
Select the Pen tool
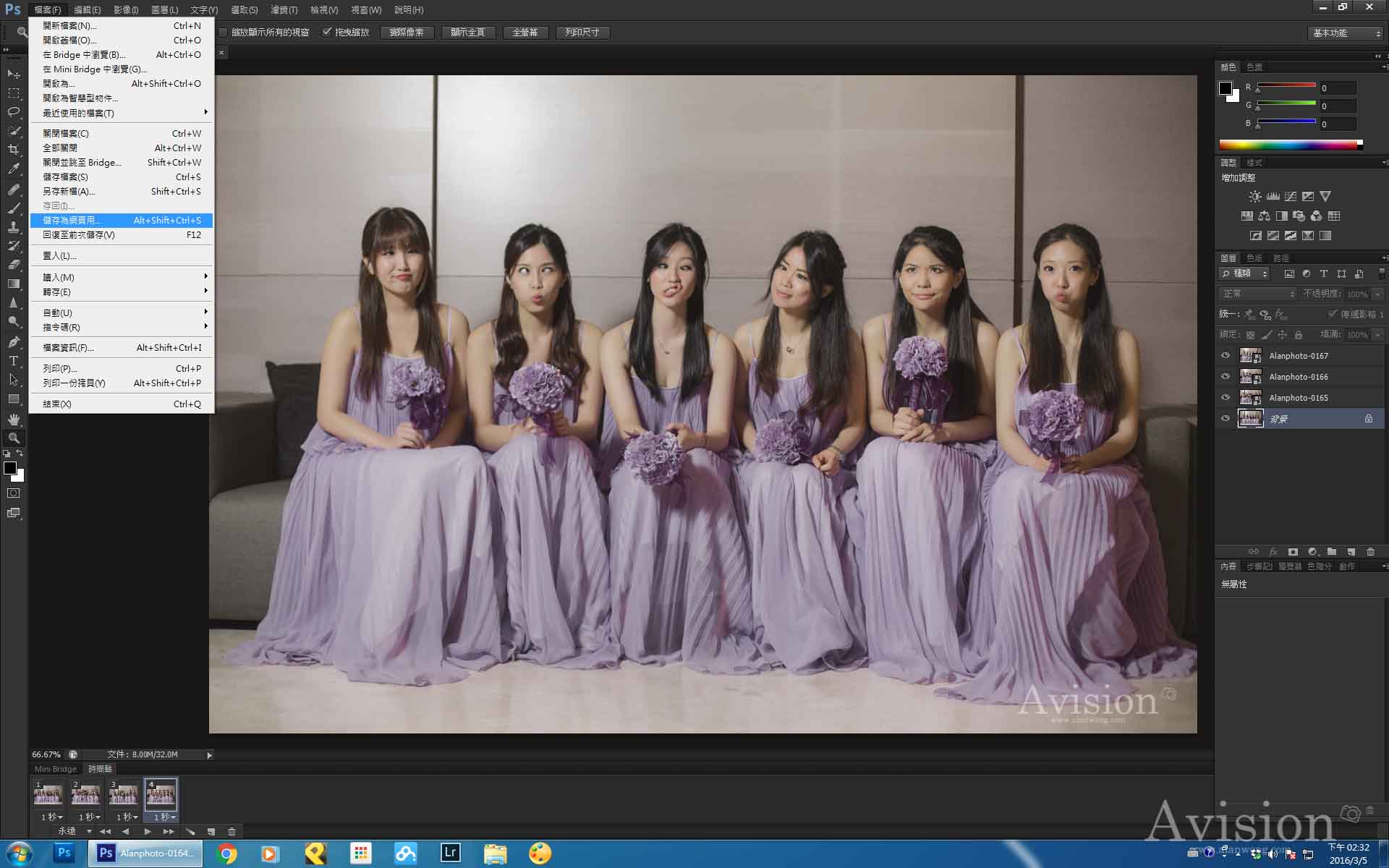tap(14, 341)
